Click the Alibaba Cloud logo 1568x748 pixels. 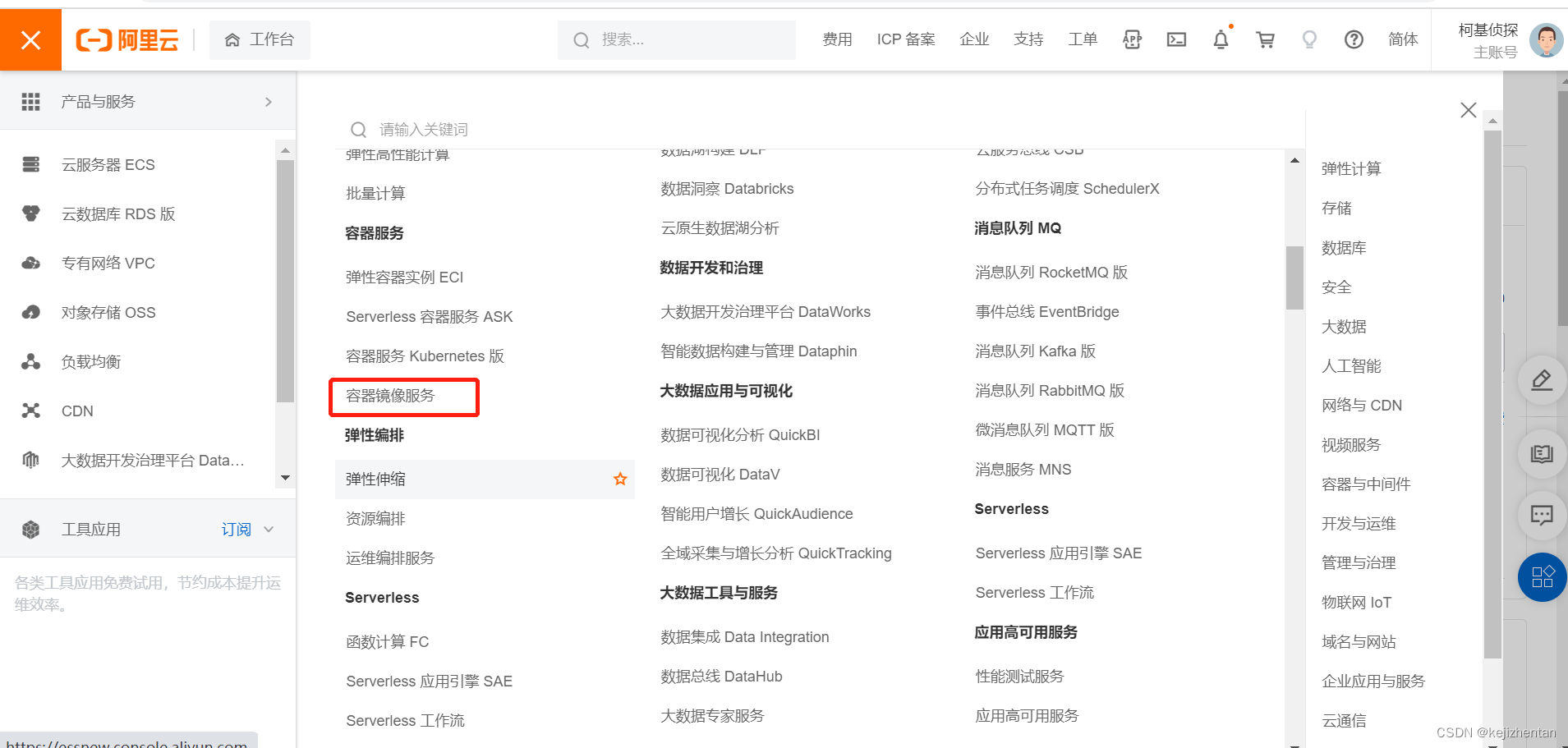(x=127, y=39)
